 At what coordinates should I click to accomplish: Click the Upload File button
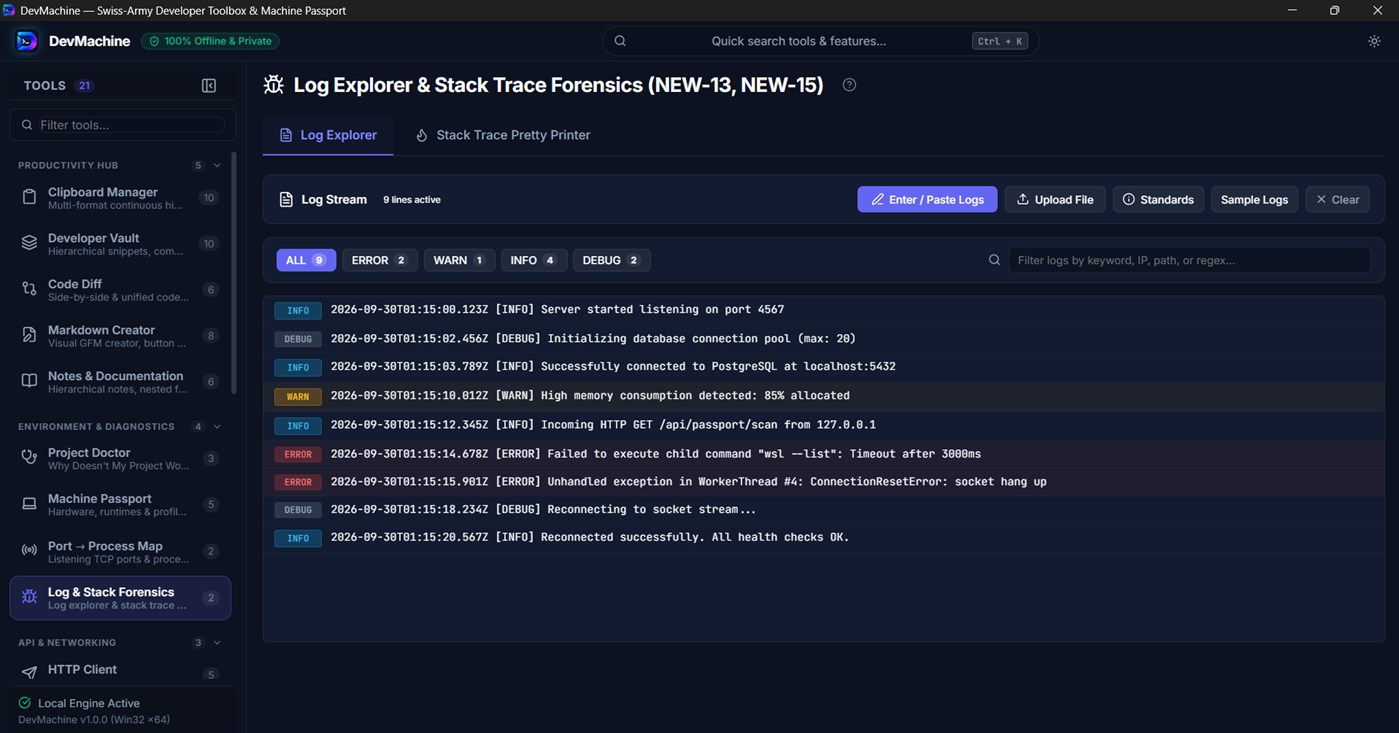[x=1055, y=200]
